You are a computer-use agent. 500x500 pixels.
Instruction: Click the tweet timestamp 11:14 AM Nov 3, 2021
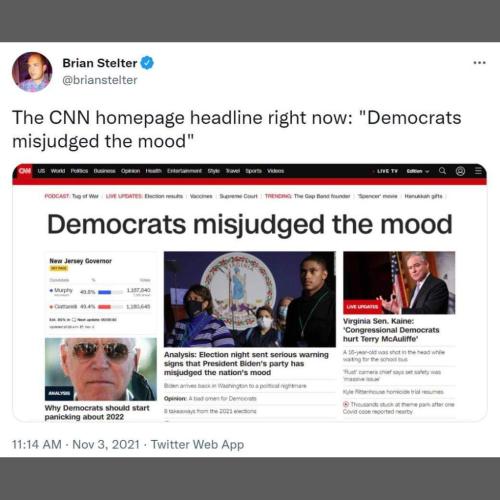(x=76, y=444)
